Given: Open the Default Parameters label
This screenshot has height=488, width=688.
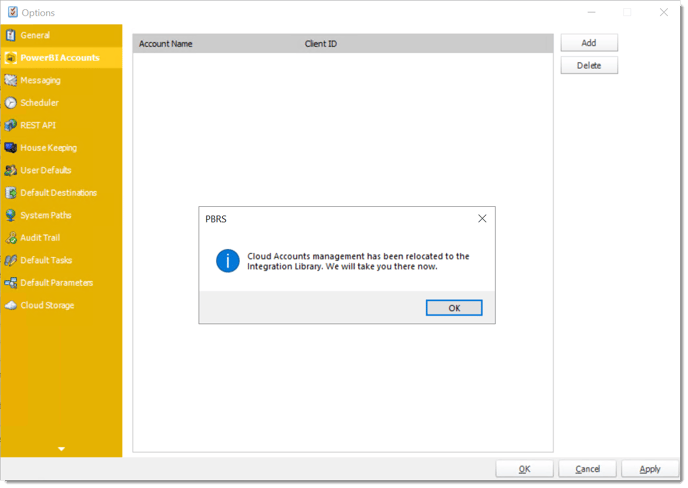Looking at the screenshot, I should (57, 283).
